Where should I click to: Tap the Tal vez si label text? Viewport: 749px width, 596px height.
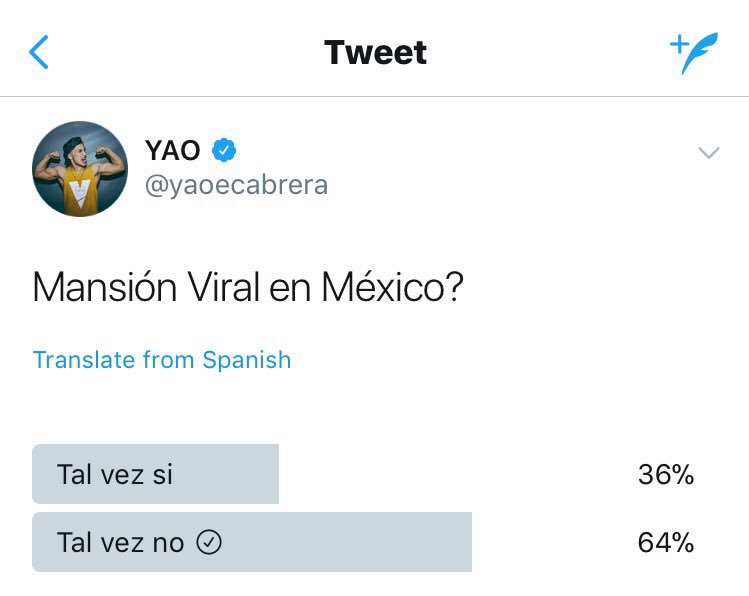(x=115, y=475)
